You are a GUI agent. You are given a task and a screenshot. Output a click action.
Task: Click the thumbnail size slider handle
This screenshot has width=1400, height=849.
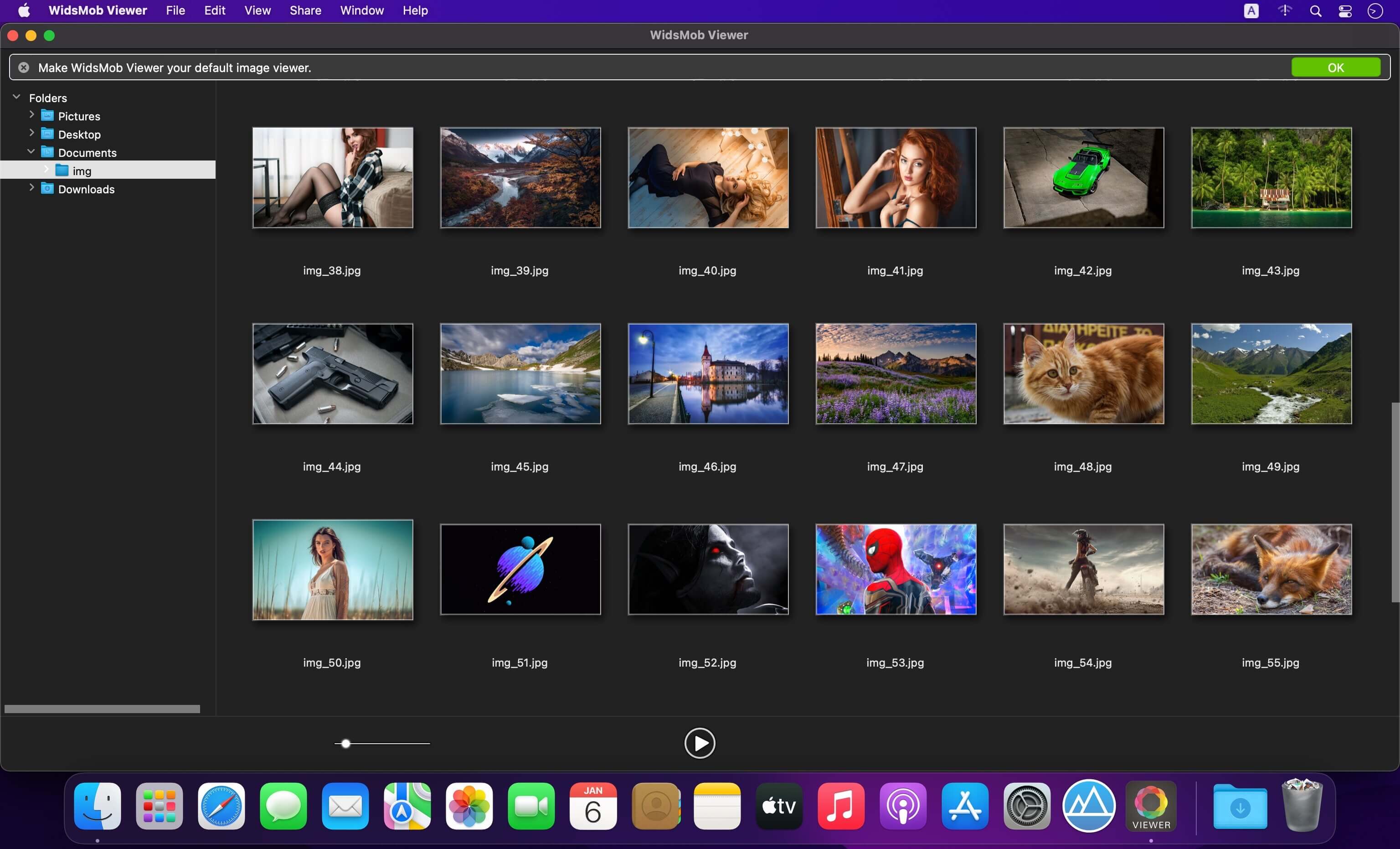[x=345, y=743]
